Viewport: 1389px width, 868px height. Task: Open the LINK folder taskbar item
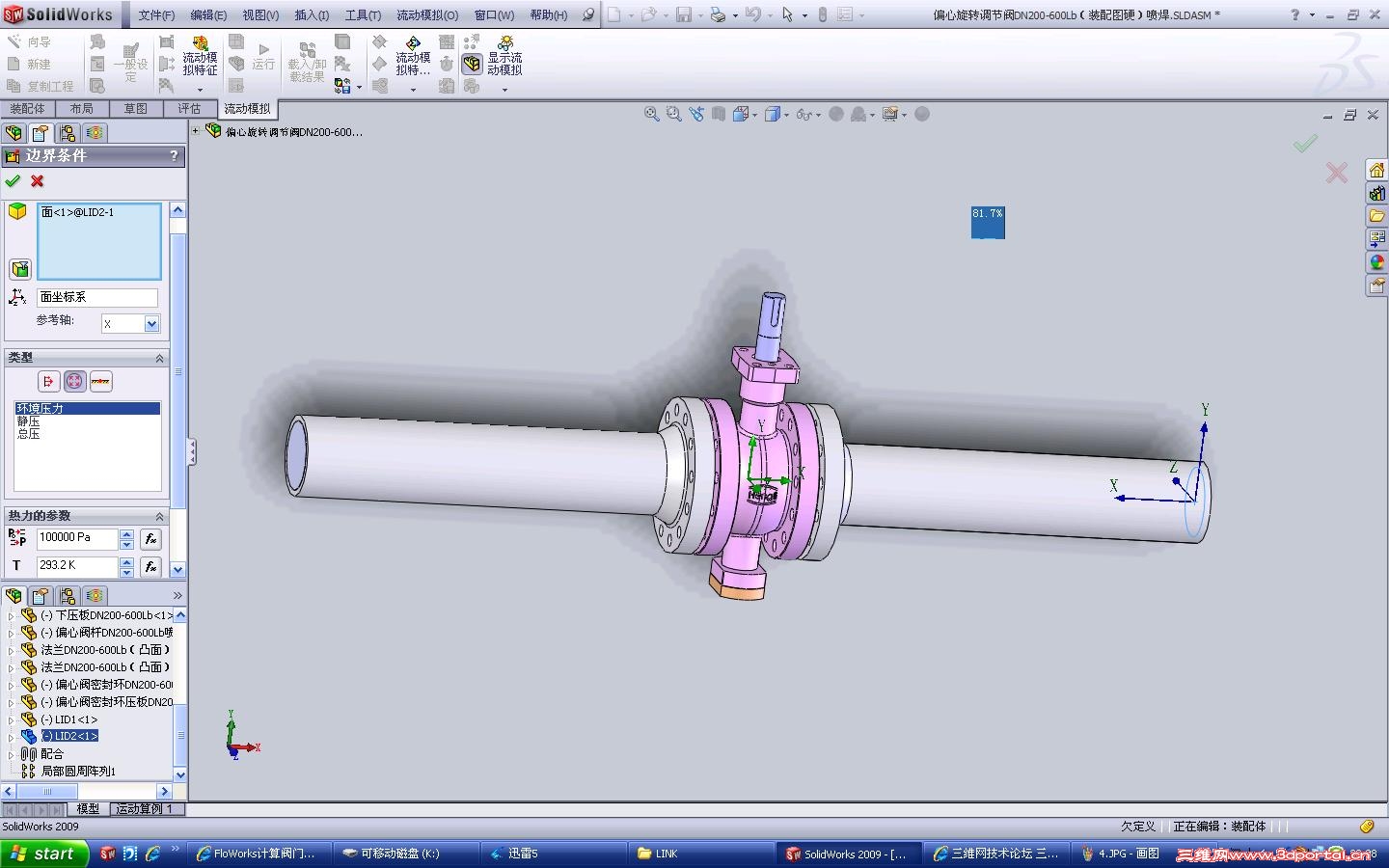(699, 854)
